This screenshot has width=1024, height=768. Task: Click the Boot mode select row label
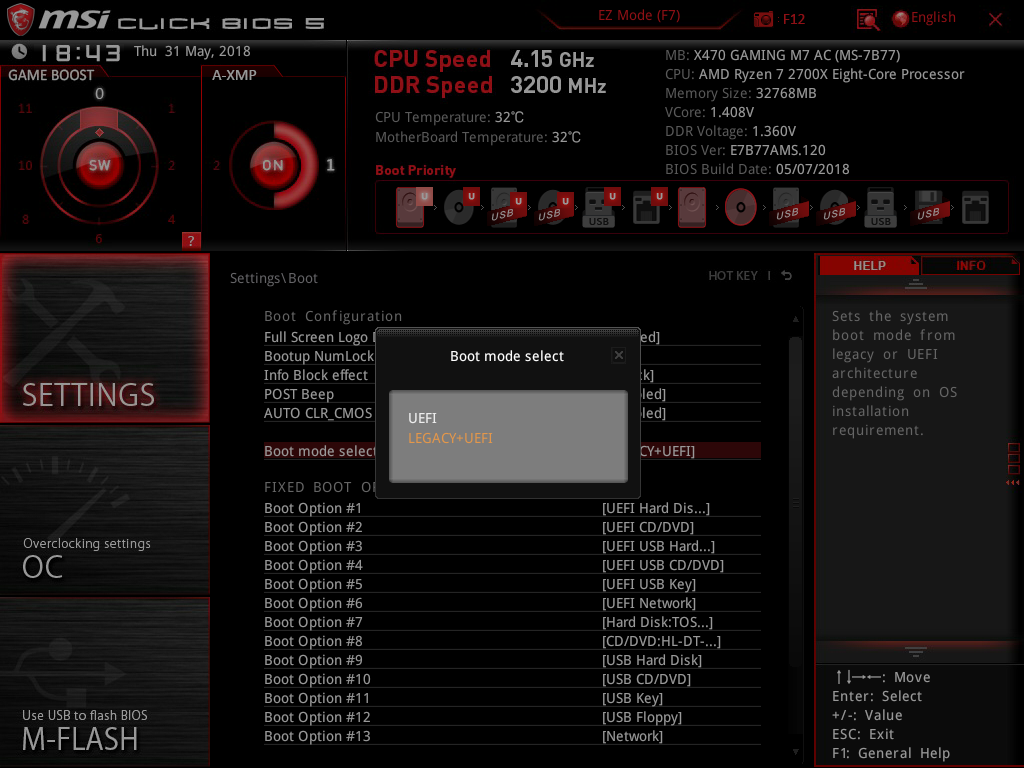click(x=319, y=451)
